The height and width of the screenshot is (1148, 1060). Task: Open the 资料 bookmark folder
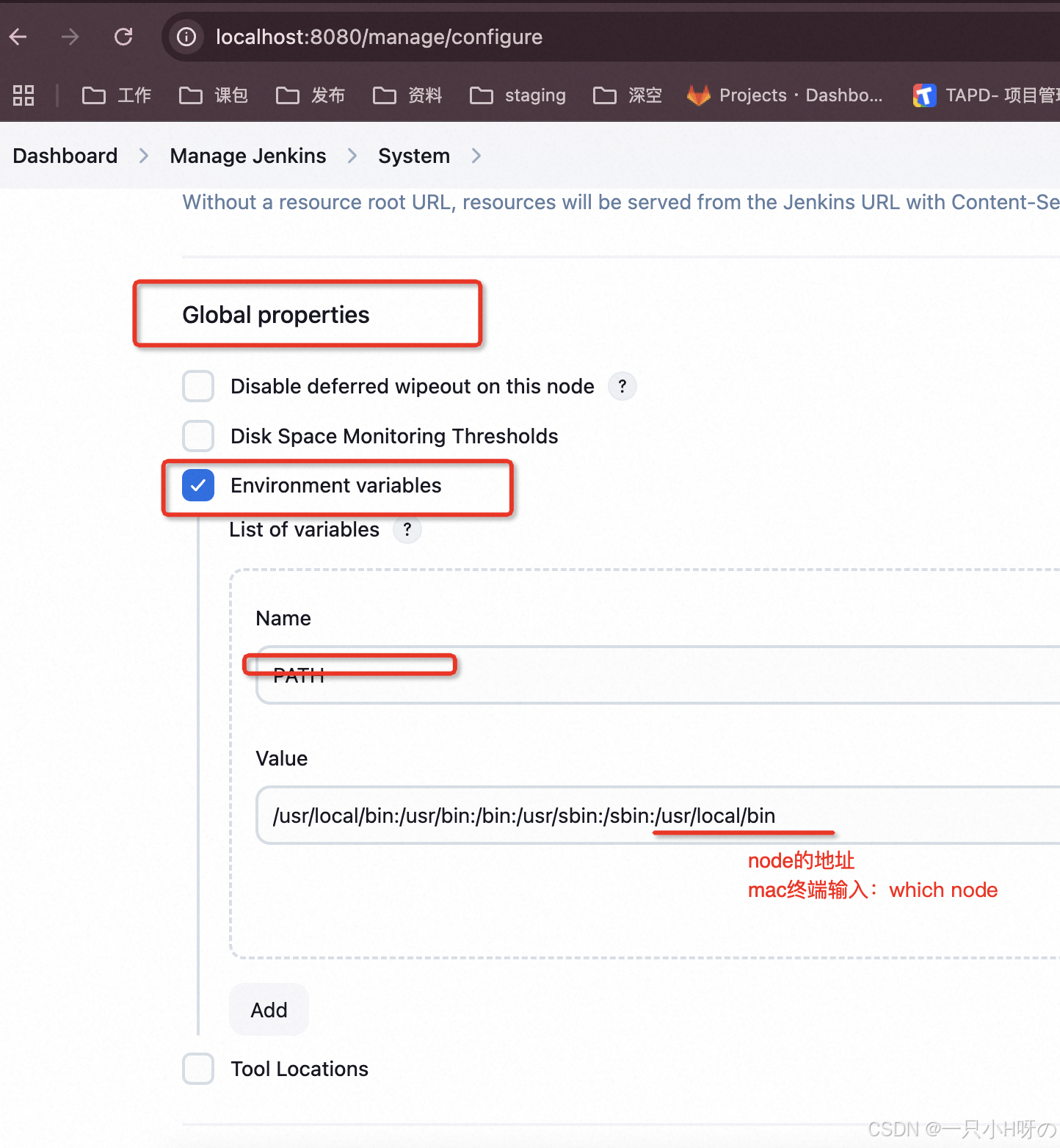coord(407,95)
